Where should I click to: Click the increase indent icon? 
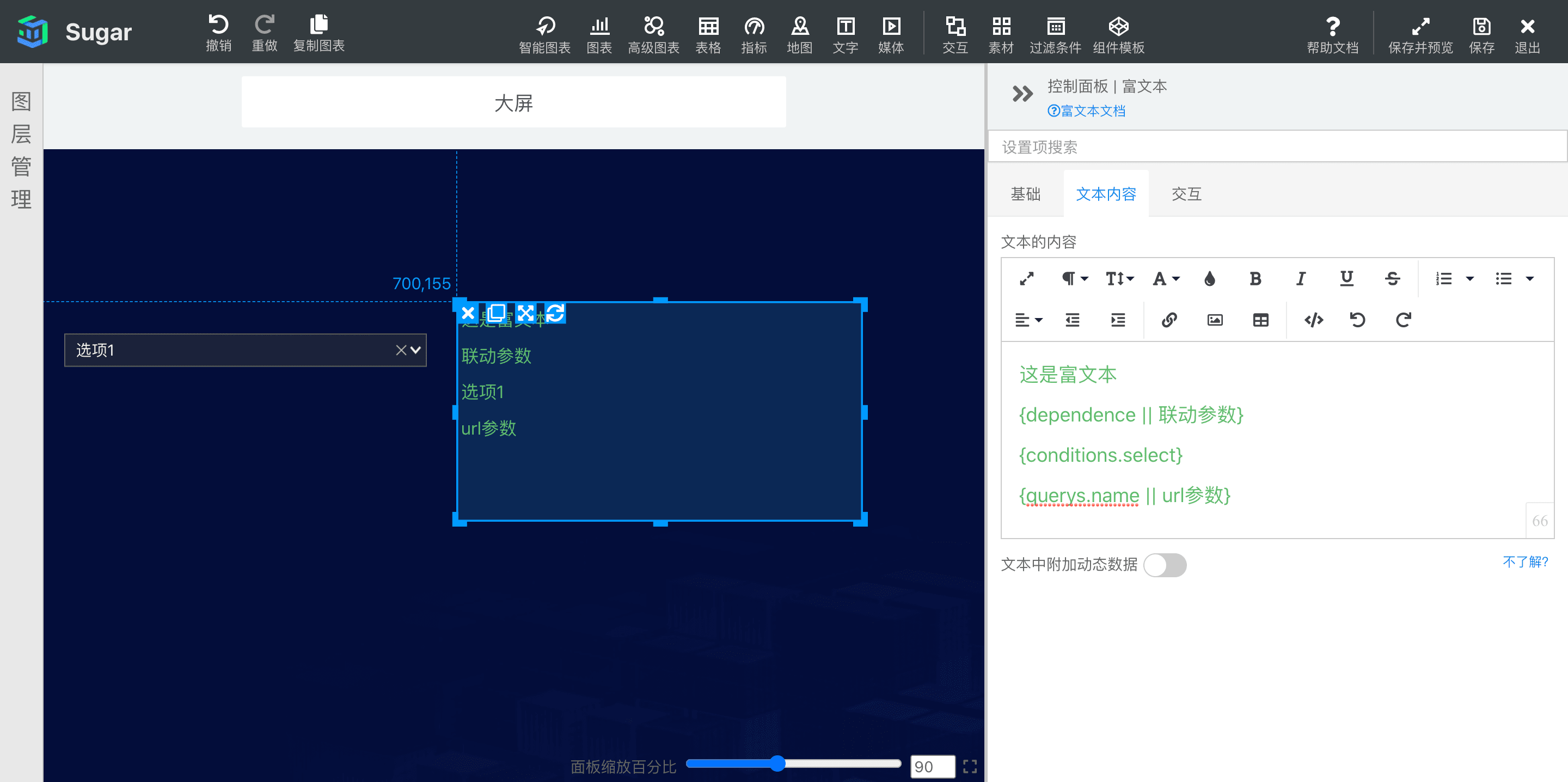[1118, 320]
